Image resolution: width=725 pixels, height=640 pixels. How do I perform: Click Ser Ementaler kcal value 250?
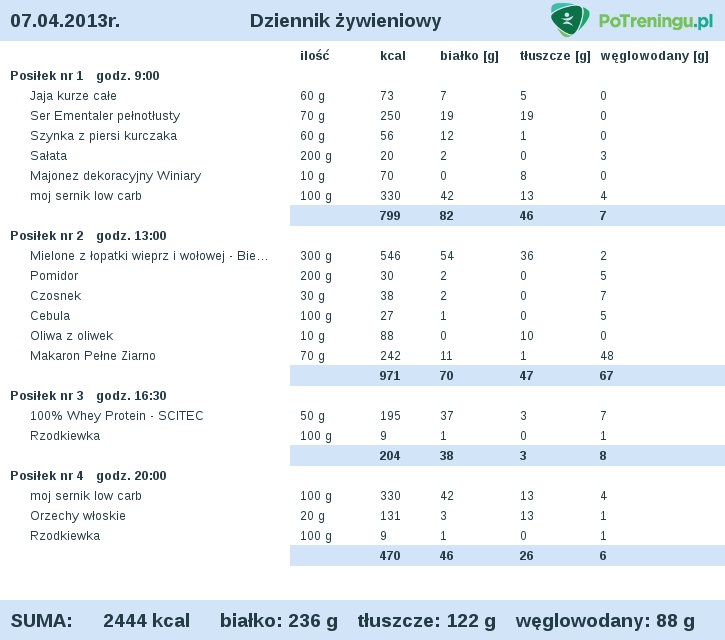pyautogui.click(x=390, y=116)
